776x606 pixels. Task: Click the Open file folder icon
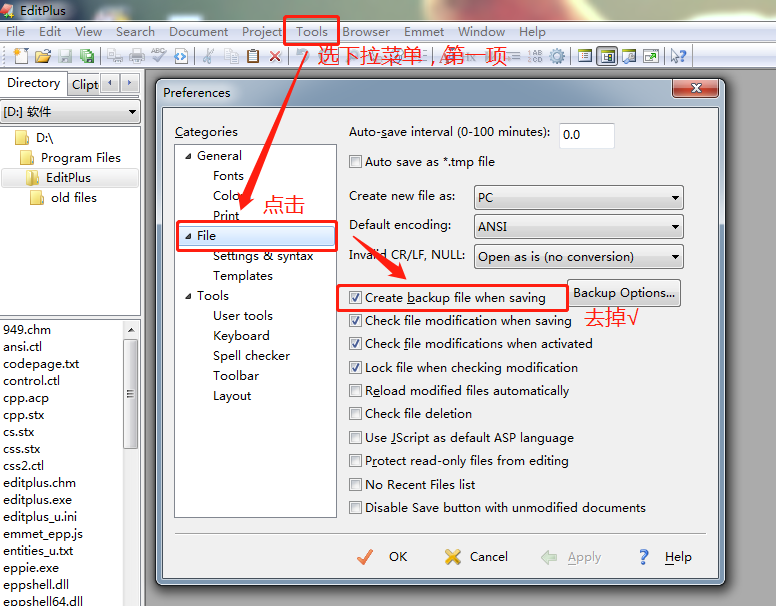(43, 56)
